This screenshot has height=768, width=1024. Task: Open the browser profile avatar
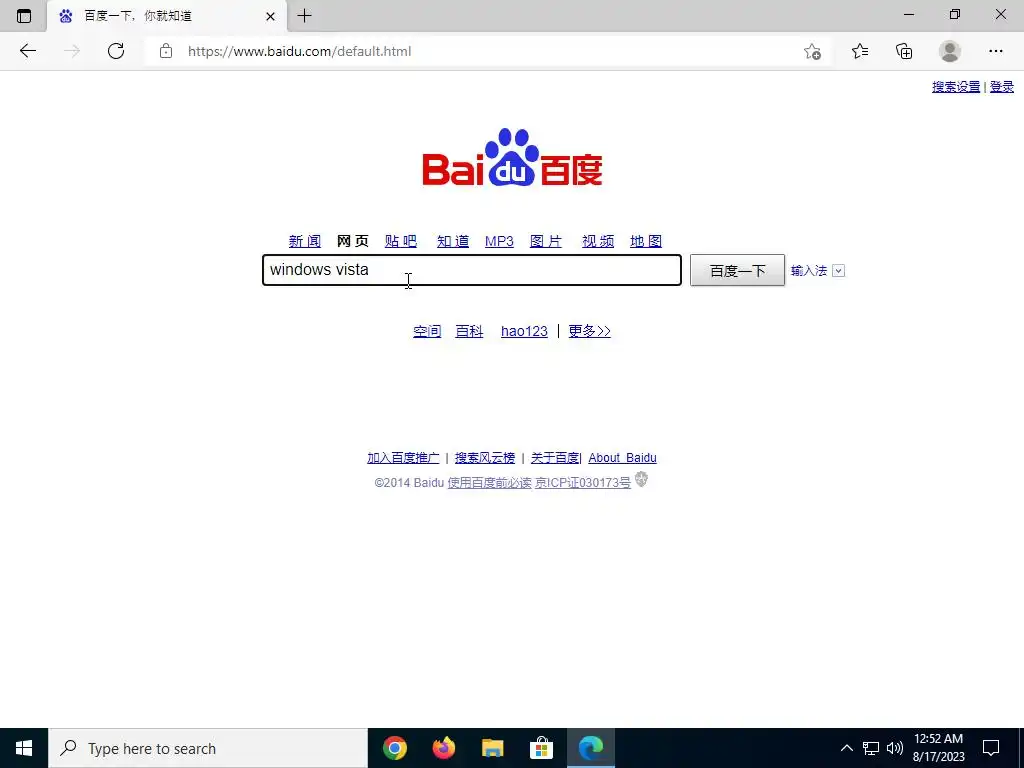click(x=950, y=51)
